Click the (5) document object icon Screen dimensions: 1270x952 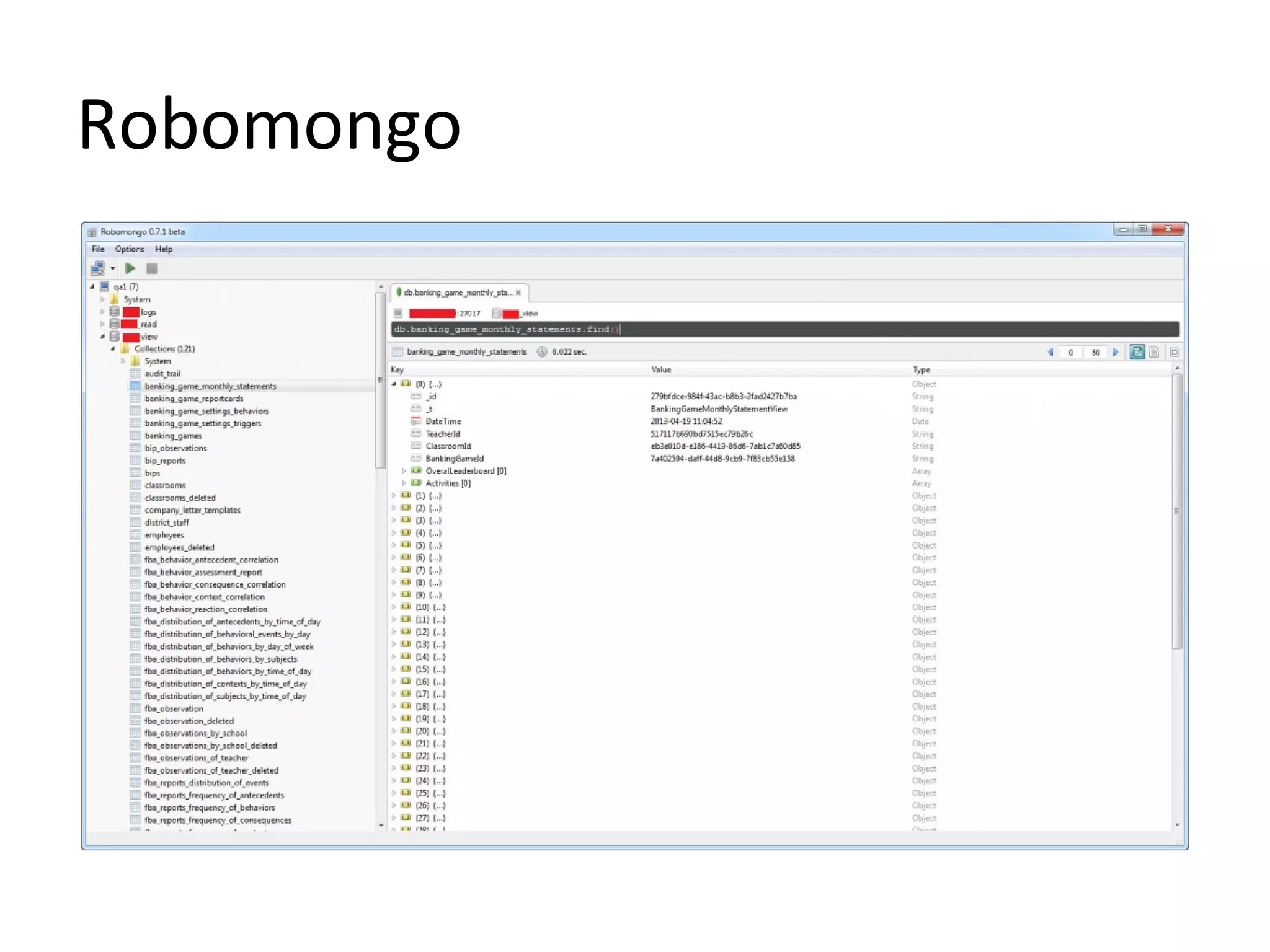click(x=406, y=545)
